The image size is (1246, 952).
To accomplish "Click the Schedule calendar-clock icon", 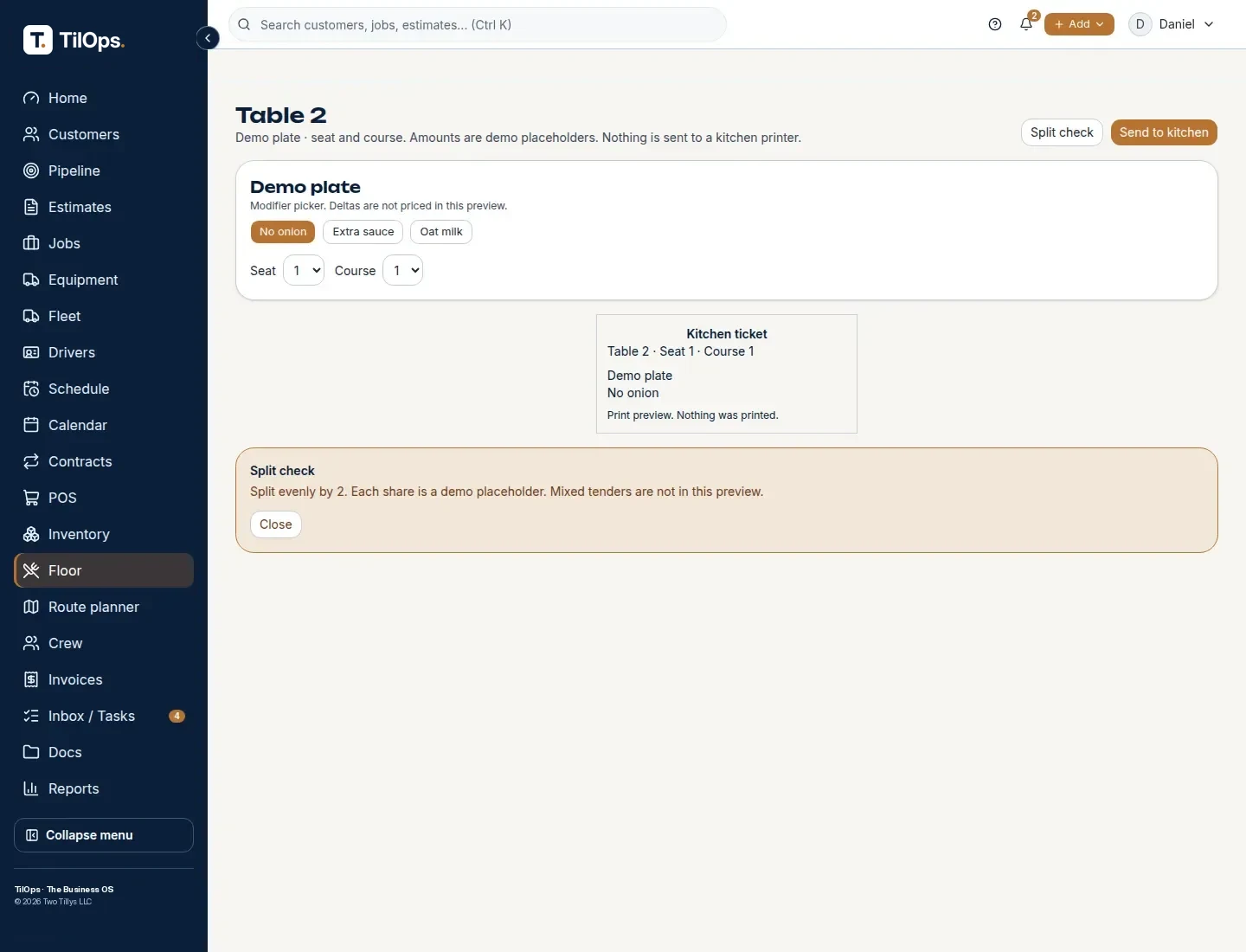I will point(31,389).
